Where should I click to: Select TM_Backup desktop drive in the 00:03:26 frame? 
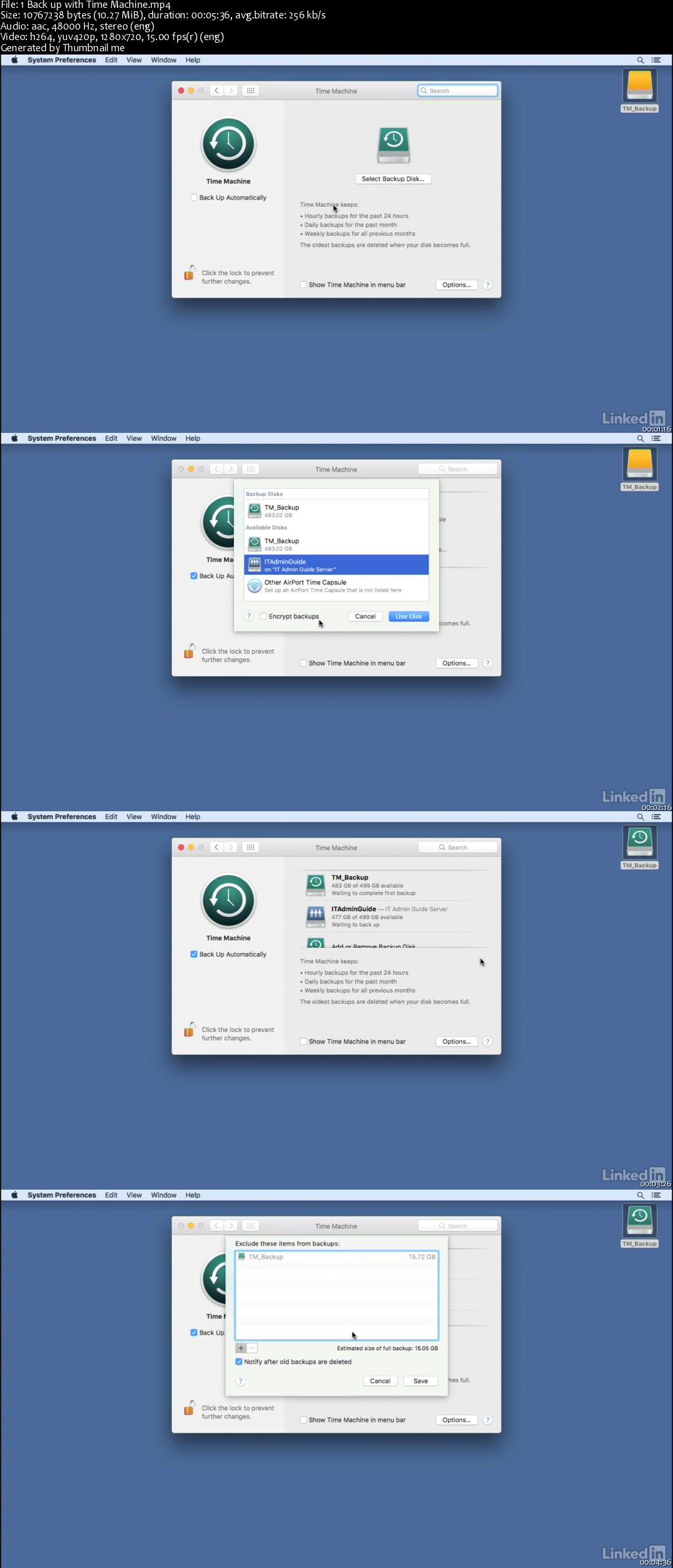639,848
